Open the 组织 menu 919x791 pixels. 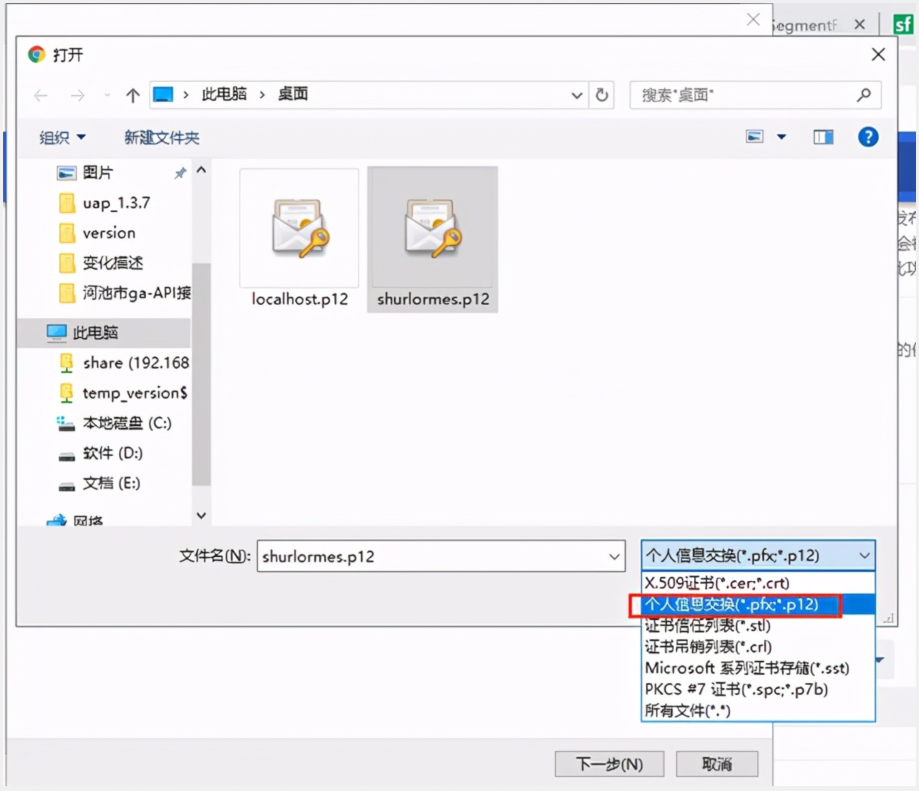click(62, 138)
